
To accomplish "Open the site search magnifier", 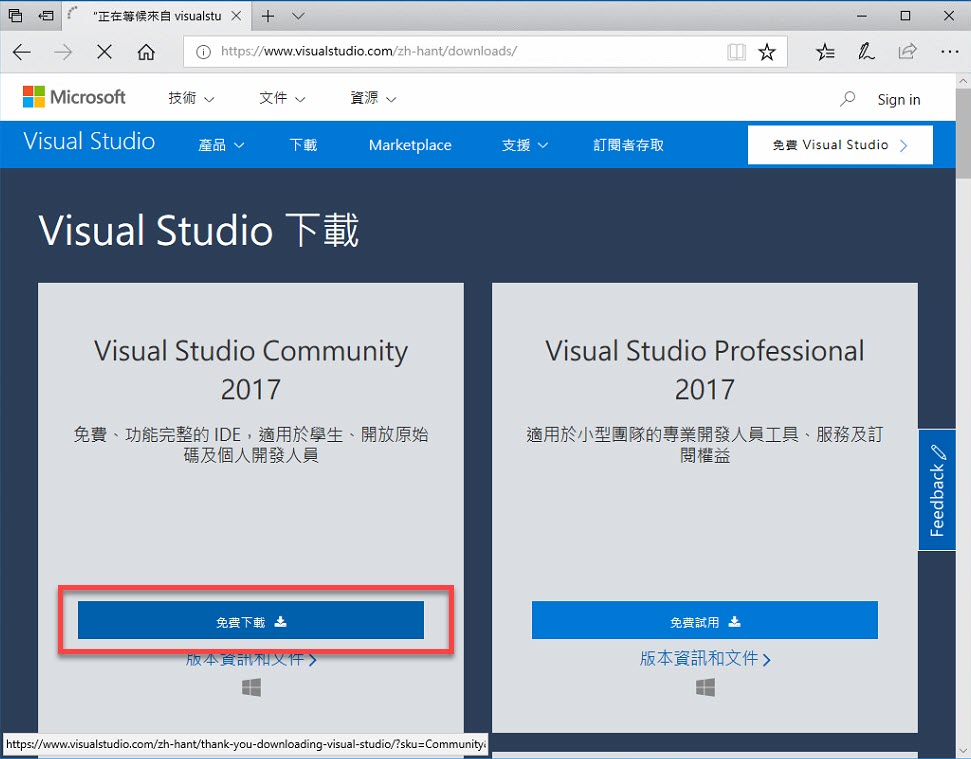I will pos(847,99).
